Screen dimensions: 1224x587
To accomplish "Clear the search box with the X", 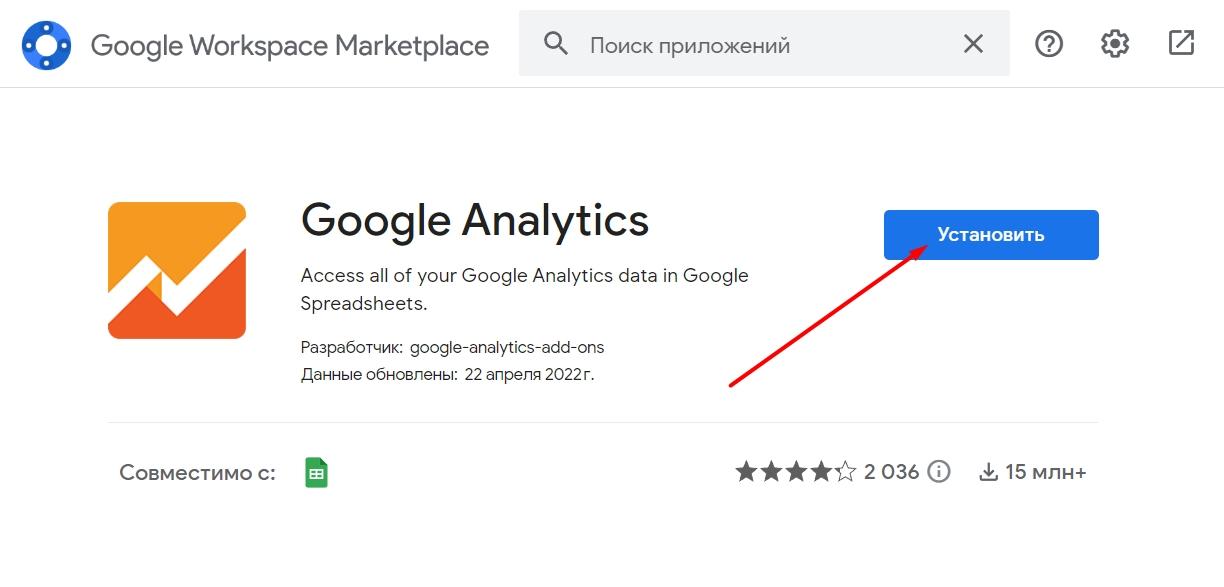I will tap(973, 44).
